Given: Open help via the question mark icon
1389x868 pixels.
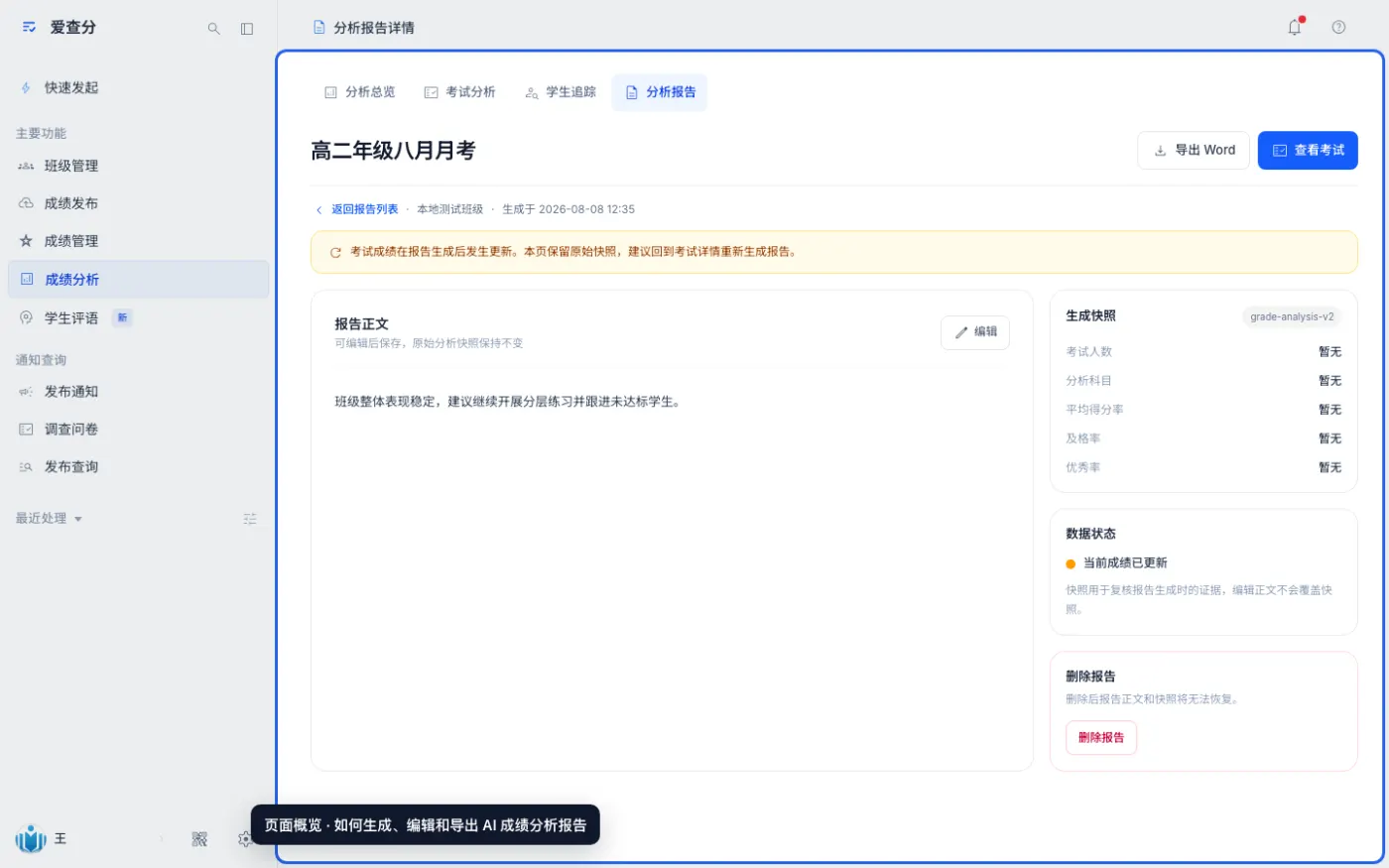Looking at the screenshot, I should pyautogui.click(x=1338, y=28).
